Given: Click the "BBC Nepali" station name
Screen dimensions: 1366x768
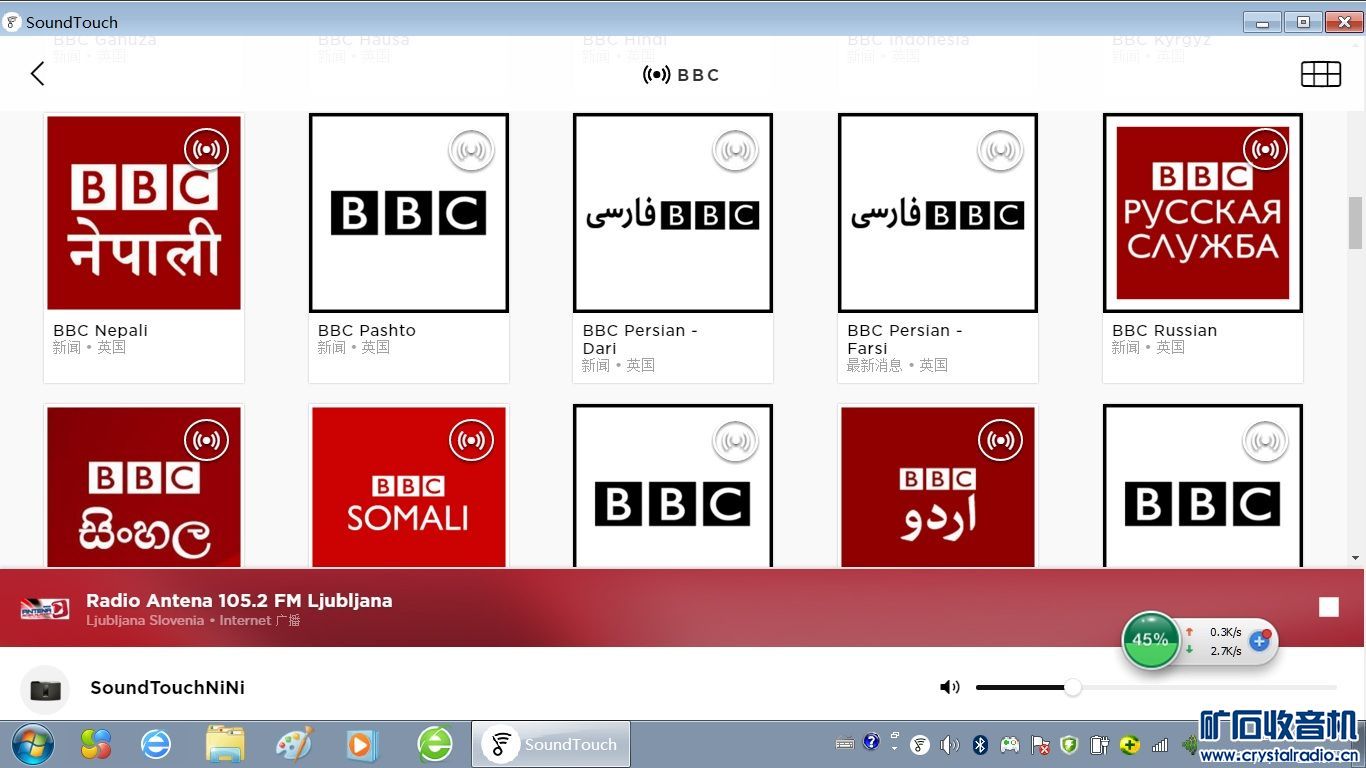Looking at the screenshot, I should coord(100,330).
